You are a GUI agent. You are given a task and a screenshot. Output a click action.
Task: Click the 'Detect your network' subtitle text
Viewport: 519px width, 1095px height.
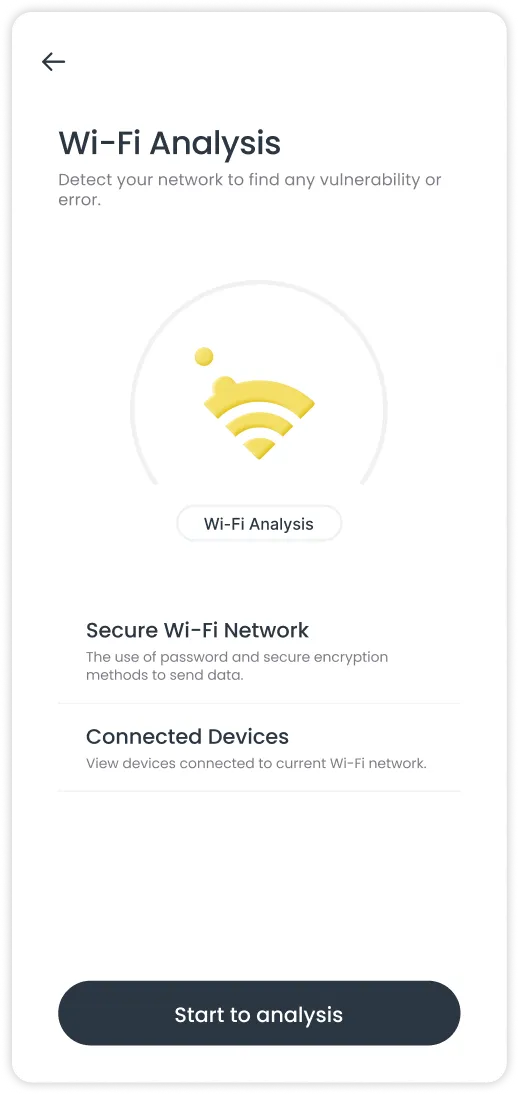[x=250, y=190]
